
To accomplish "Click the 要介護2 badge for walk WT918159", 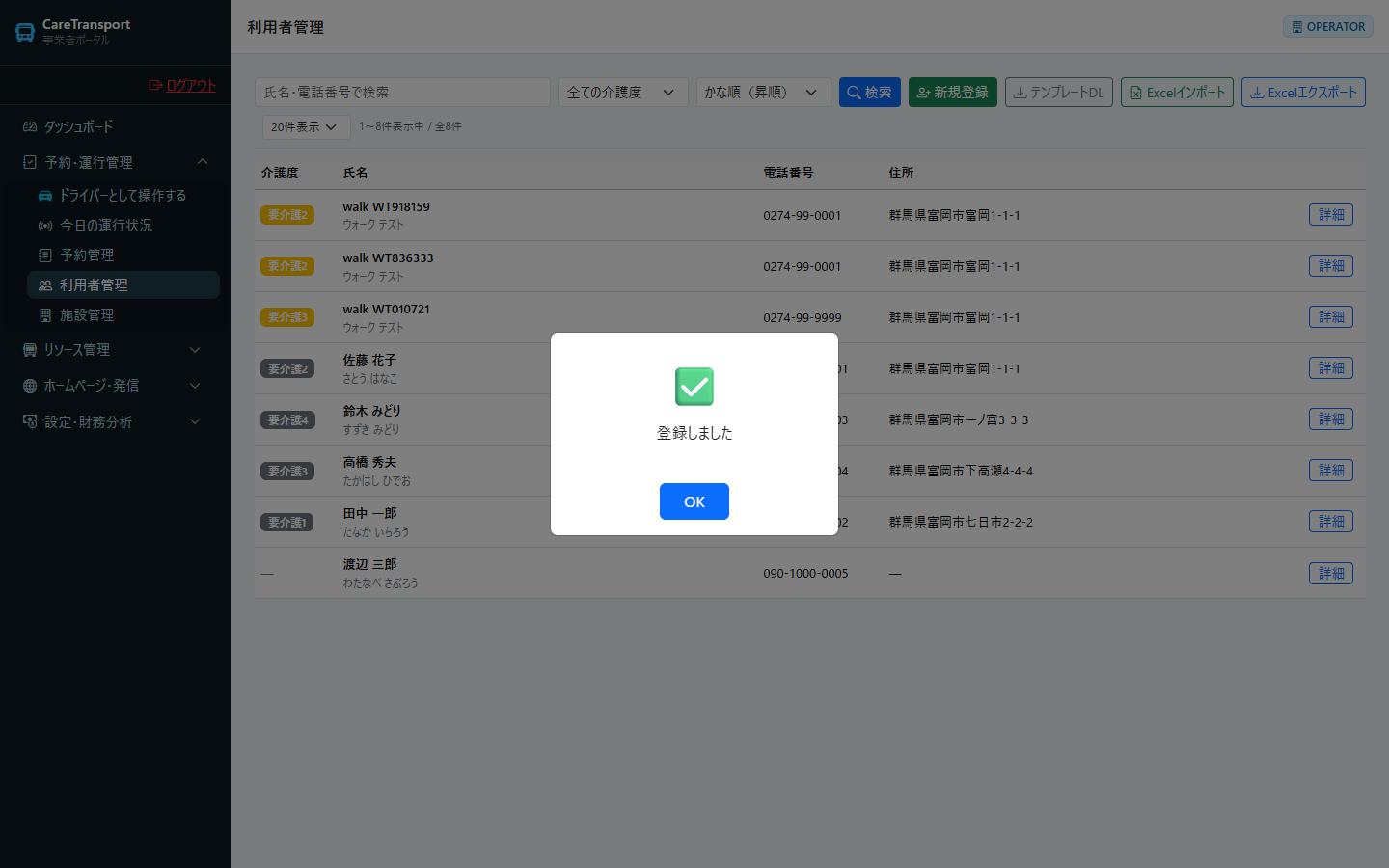I will click(287, 215).
